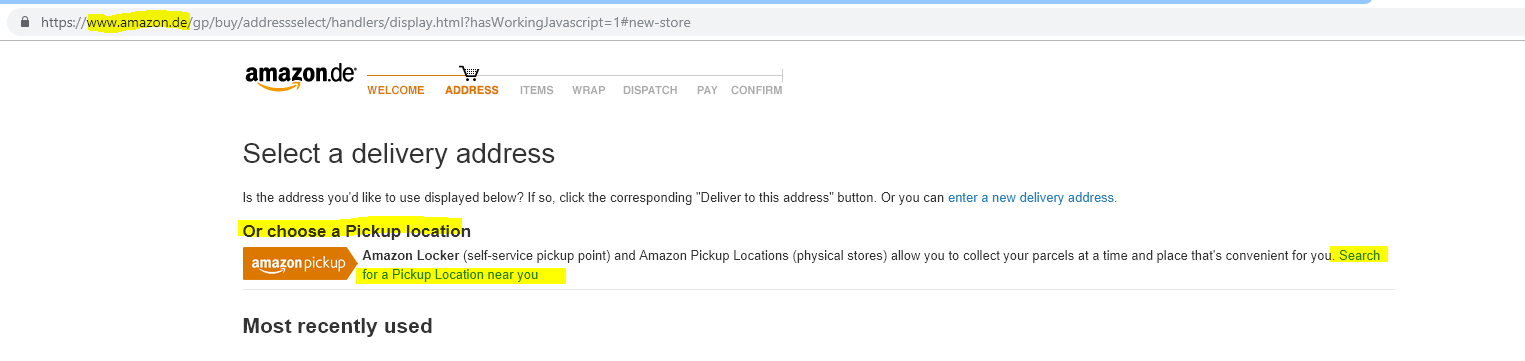Click the checkout progress bar line
The width and height of the screenshot is (1525, 361).
tap(575, 75)
